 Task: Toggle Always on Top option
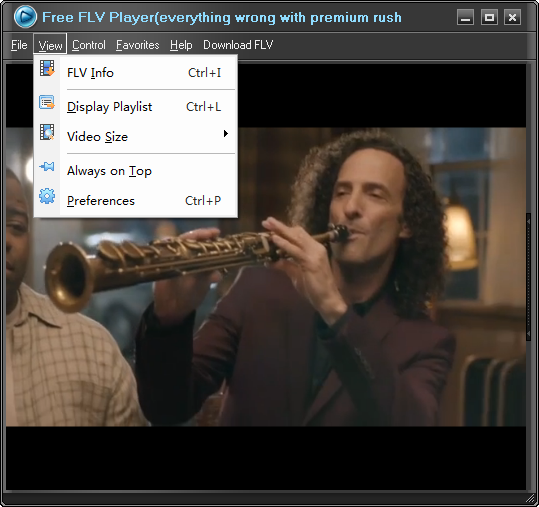[x=135, y=171]
